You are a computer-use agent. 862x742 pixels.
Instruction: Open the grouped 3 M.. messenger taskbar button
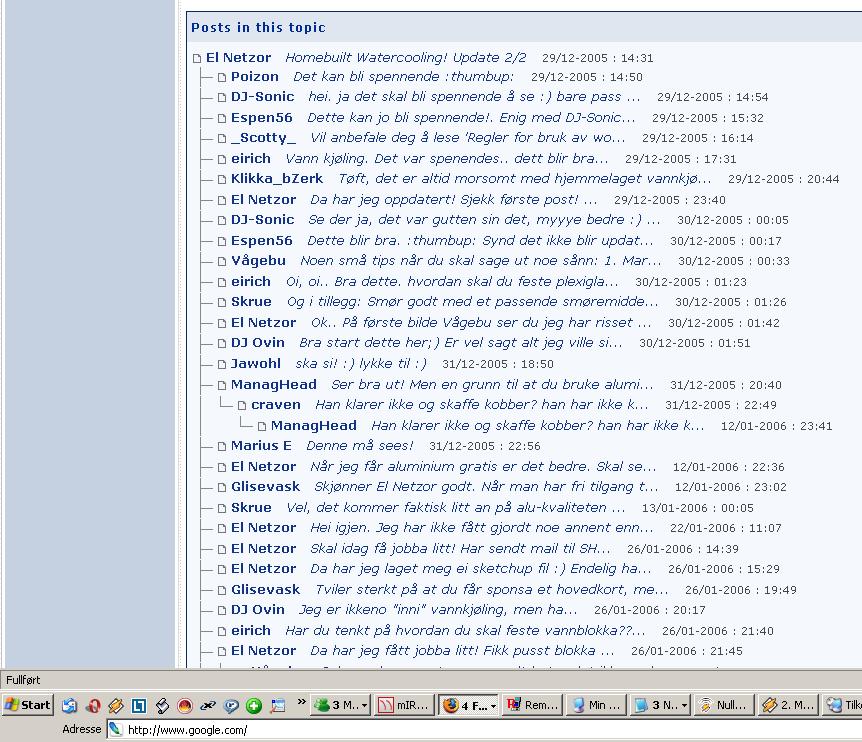click(x=341, y=705)
